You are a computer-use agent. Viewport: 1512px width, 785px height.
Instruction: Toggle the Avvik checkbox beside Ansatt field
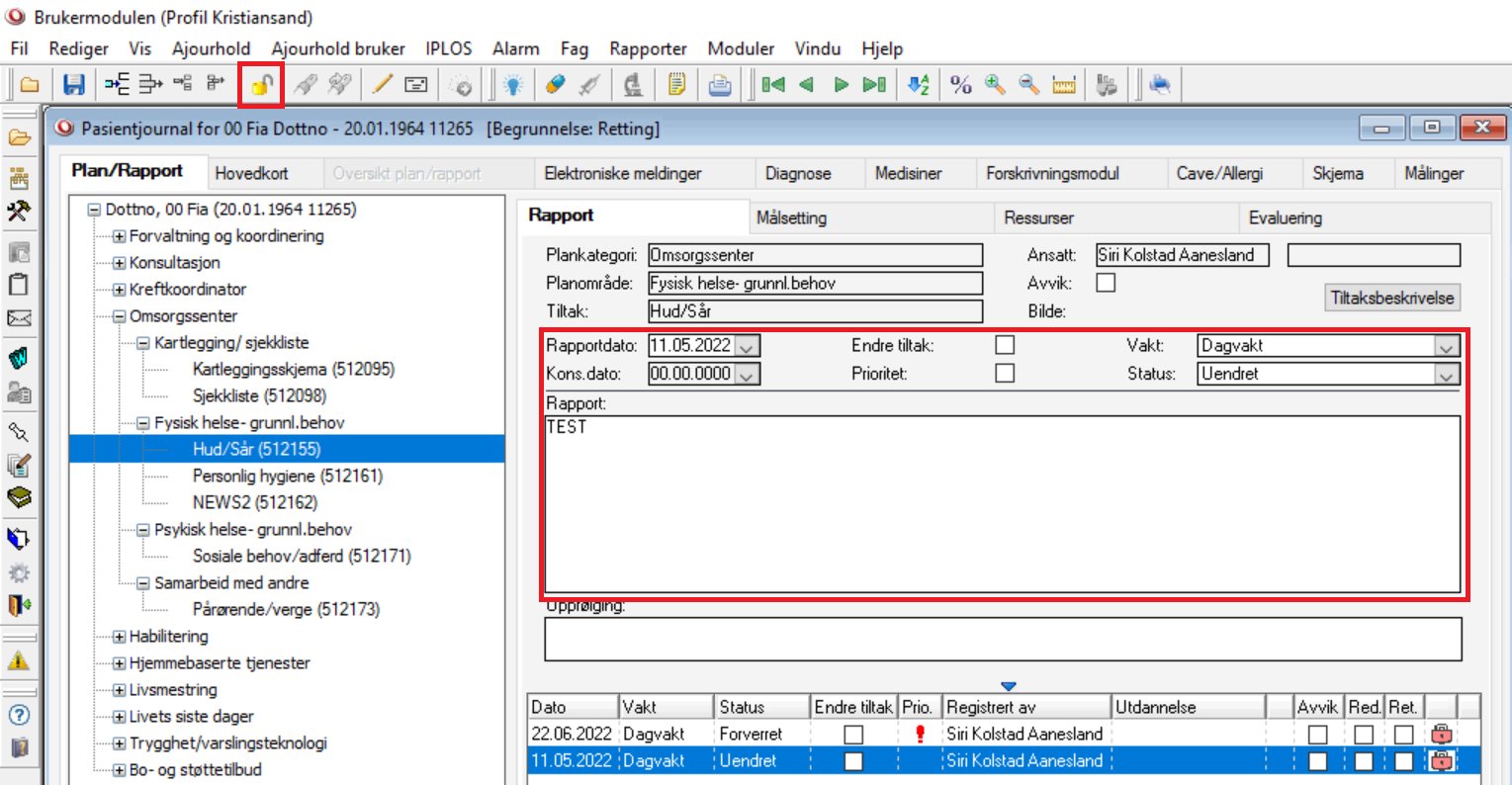coord(1106,283)
